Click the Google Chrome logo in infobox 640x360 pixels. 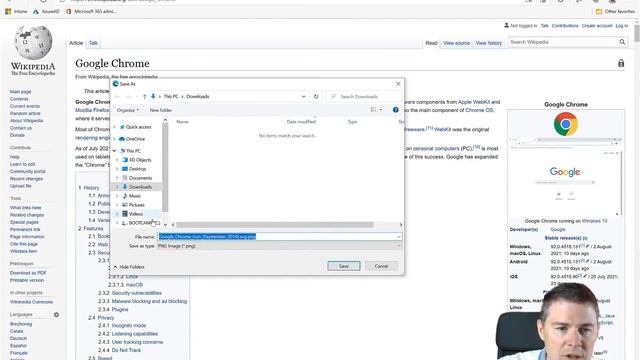[x=566, y=124]
